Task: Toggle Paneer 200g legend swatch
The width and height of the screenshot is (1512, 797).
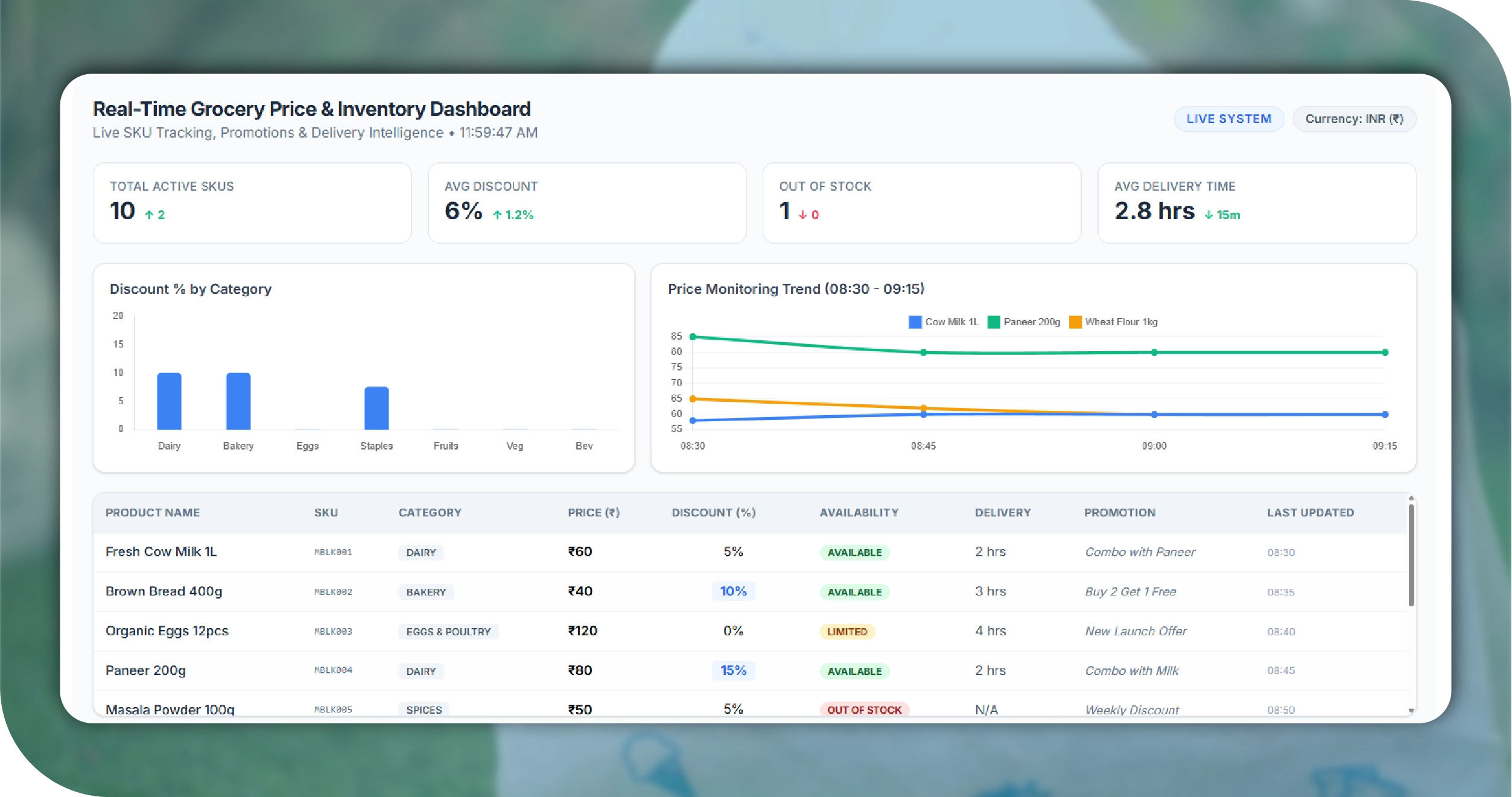Action: [993, 322]
